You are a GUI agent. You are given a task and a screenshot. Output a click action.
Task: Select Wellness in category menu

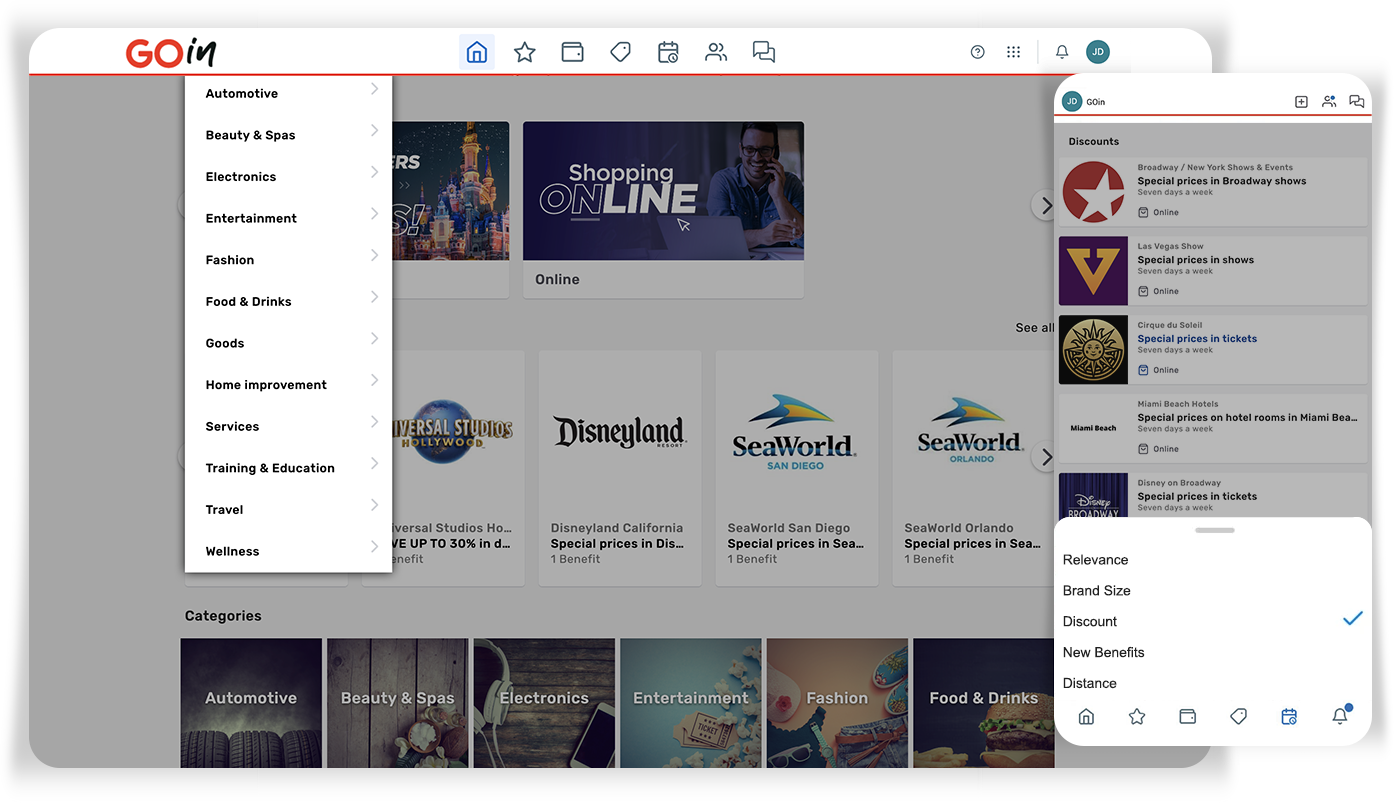click(x=288, y=551)
